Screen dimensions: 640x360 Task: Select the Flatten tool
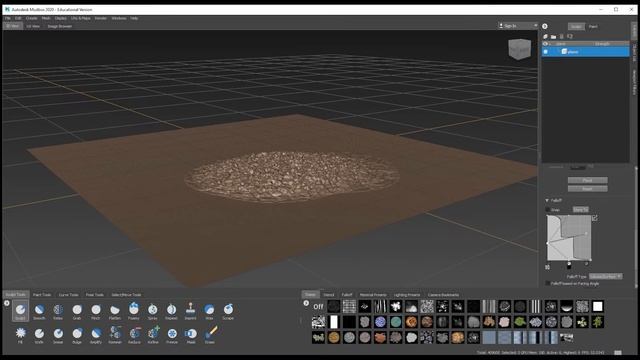click(x=115, y=311)
